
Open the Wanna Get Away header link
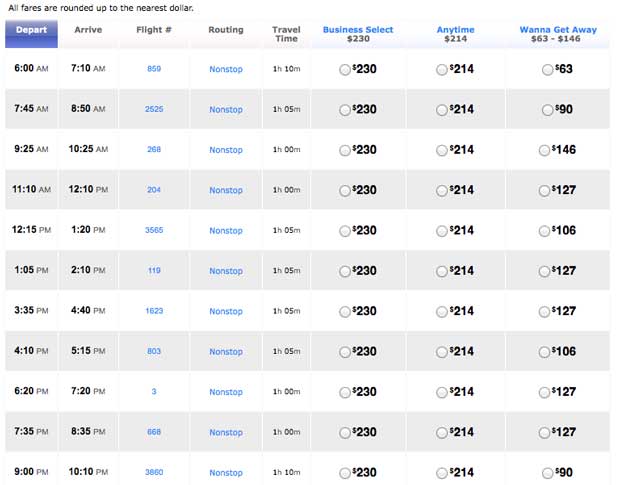coord(558,30)
